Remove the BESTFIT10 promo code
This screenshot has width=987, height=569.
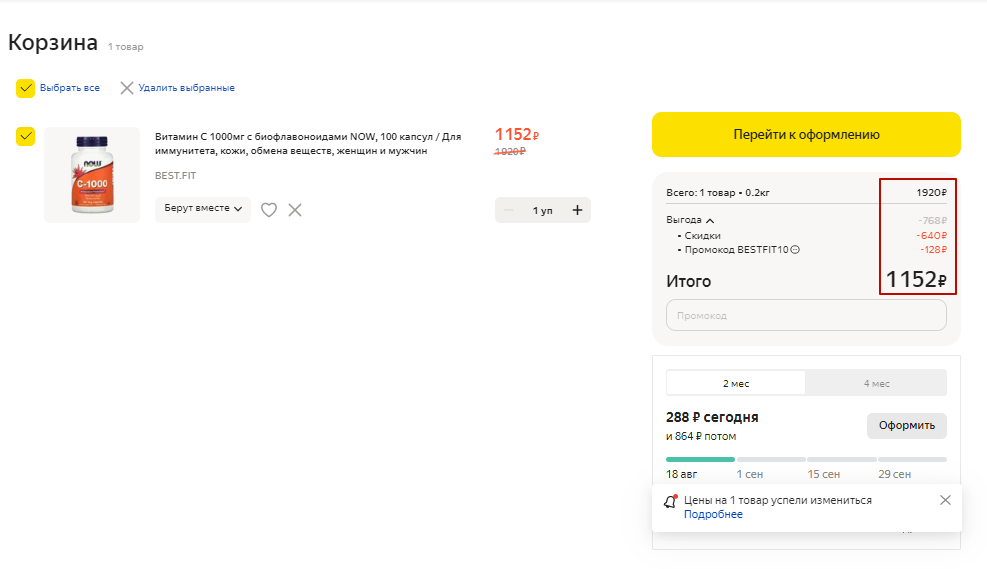click(x=795, y=250)
